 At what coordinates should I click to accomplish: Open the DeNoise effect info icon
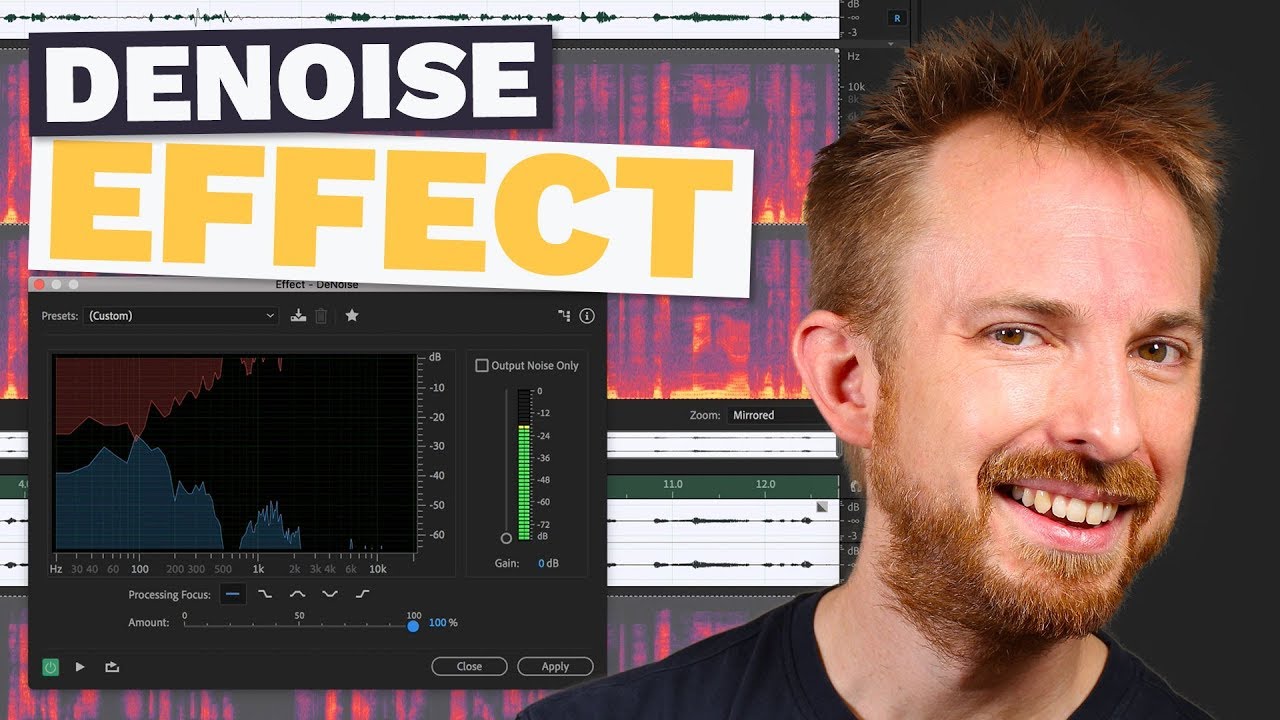click(x=587, y=316)
